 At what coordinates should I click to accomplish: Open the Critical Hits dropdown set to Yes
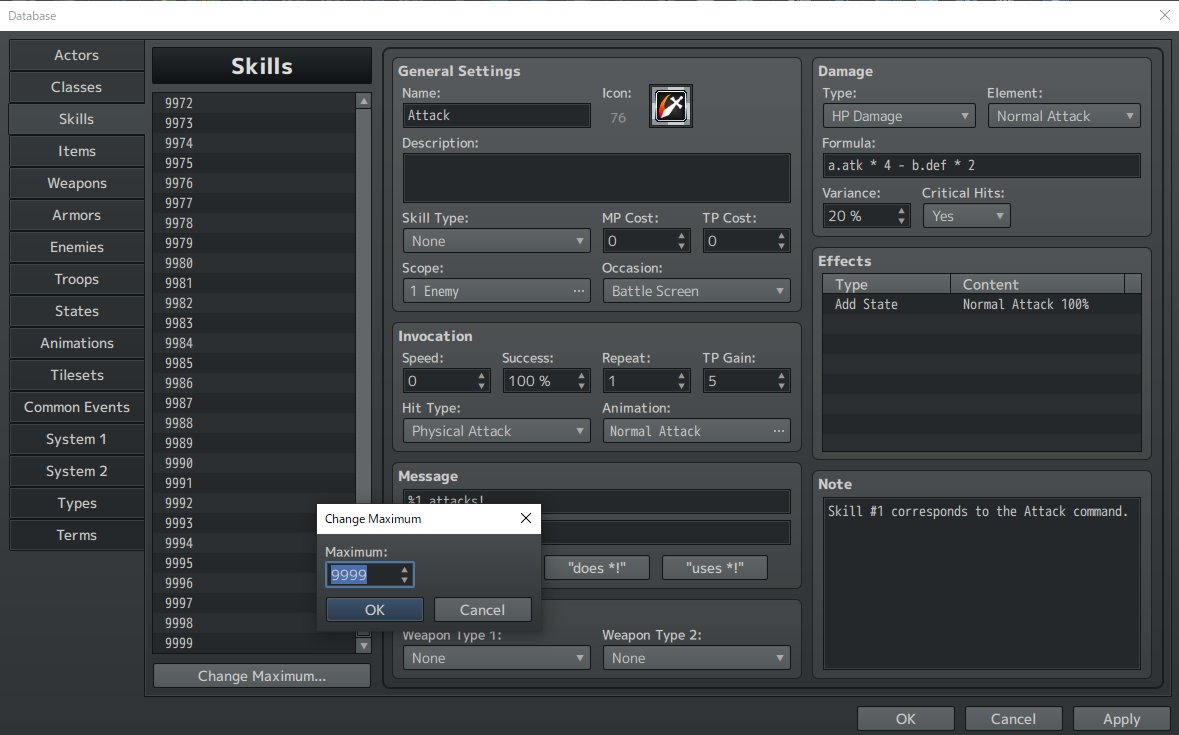[x=966, y=215]
